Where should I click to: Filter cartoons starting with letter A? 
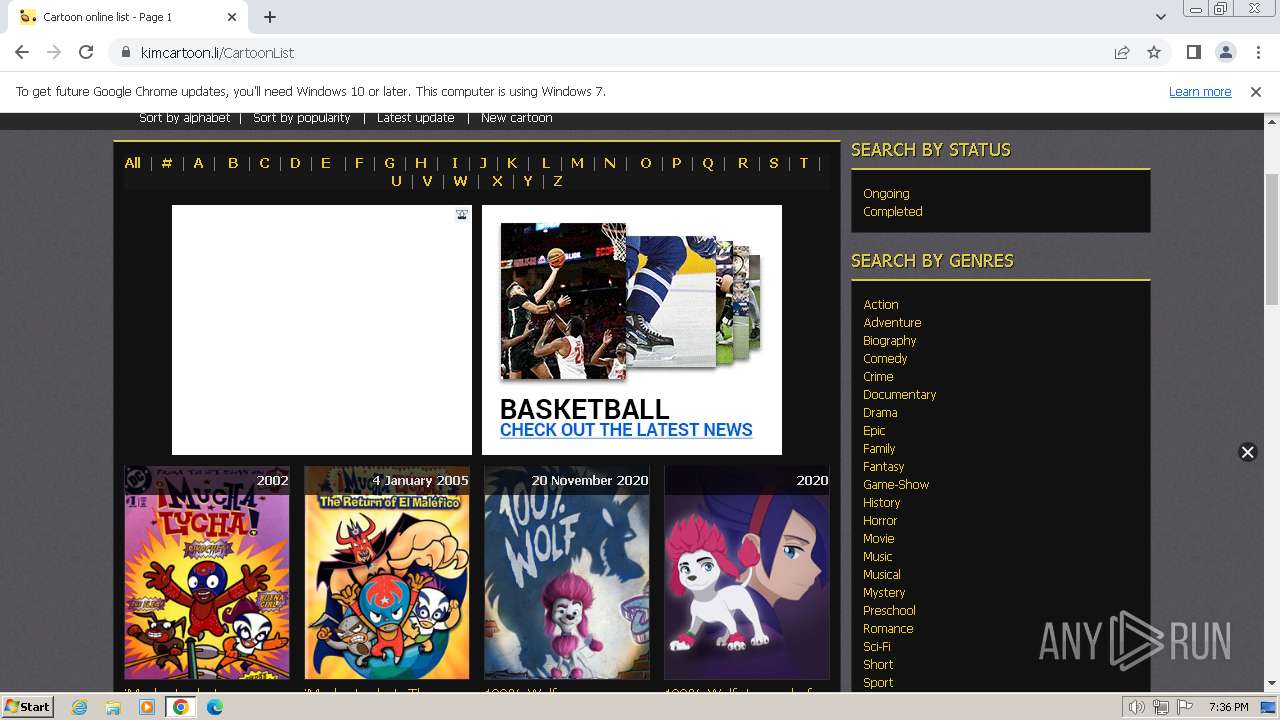point(198,163)
